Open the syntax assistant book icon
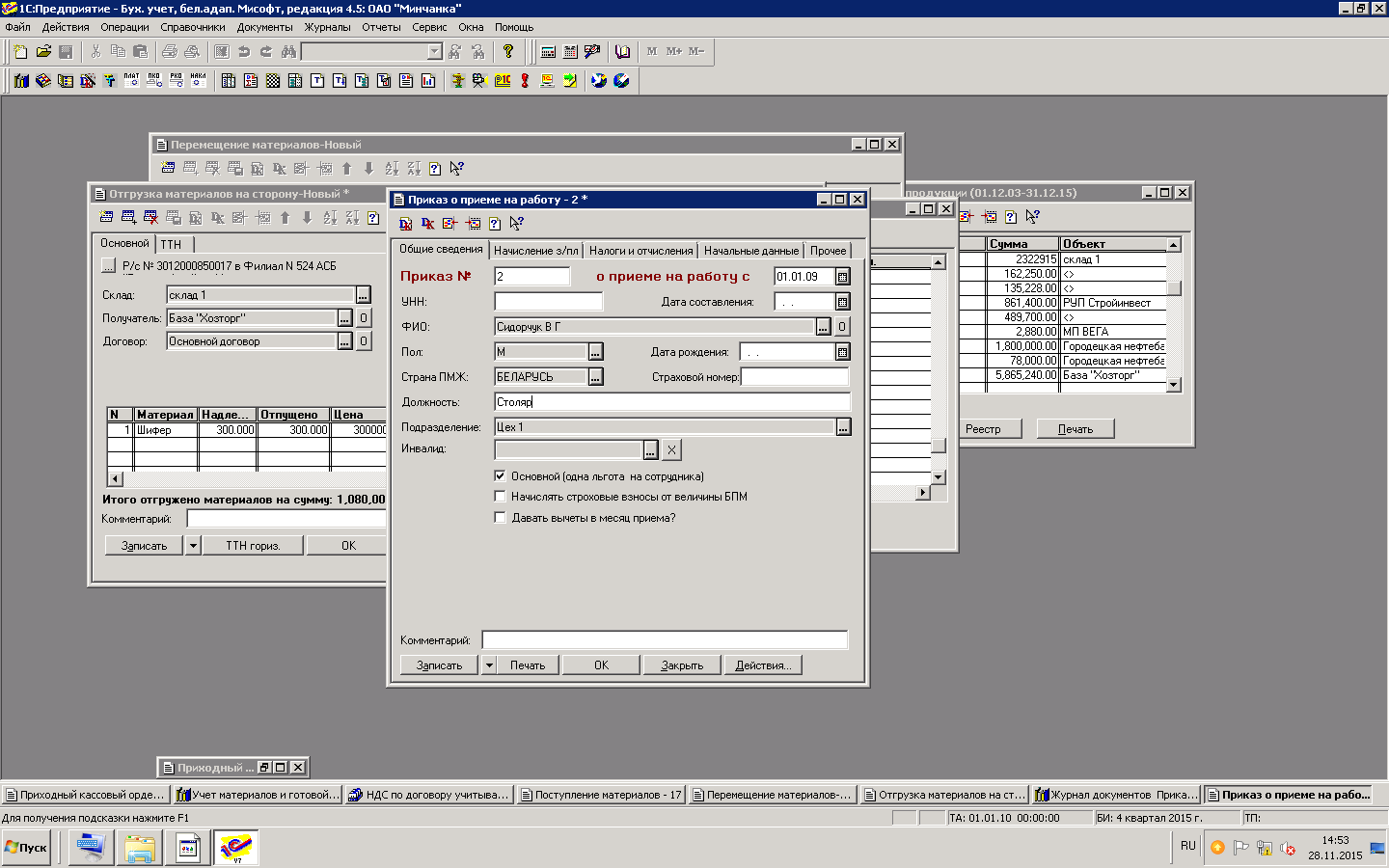Viewport: 1389px width, 868px height. point(623,51)
